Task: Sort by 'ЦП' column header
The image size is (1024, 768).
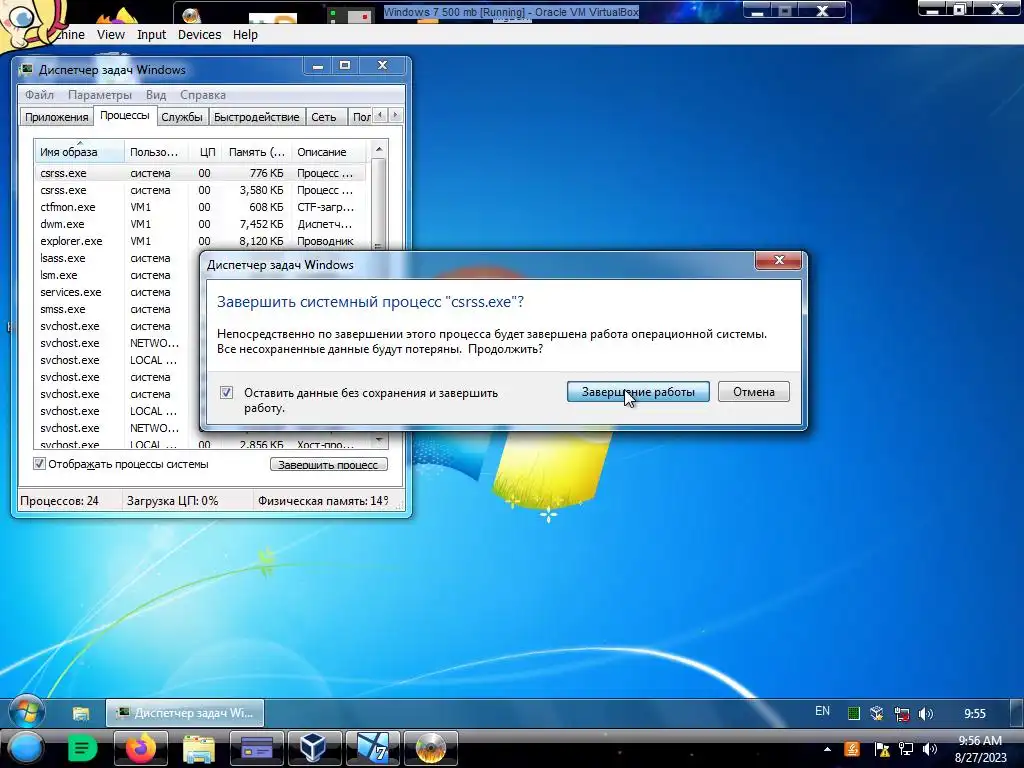Action: point(207,152)
